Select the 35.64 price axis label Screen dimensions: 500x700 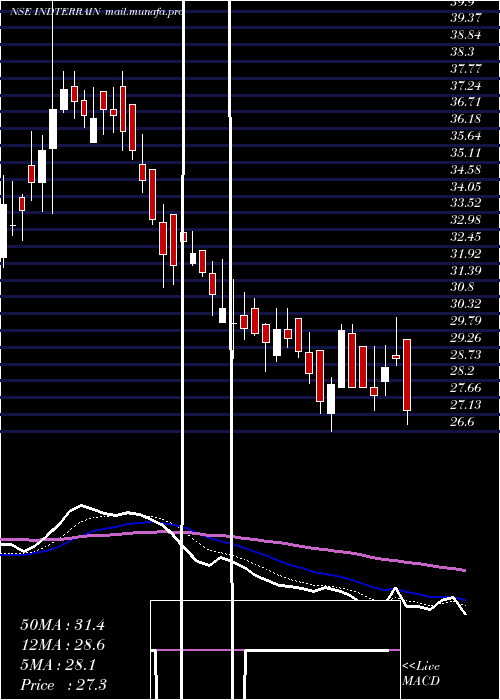(x=467, y=136)
